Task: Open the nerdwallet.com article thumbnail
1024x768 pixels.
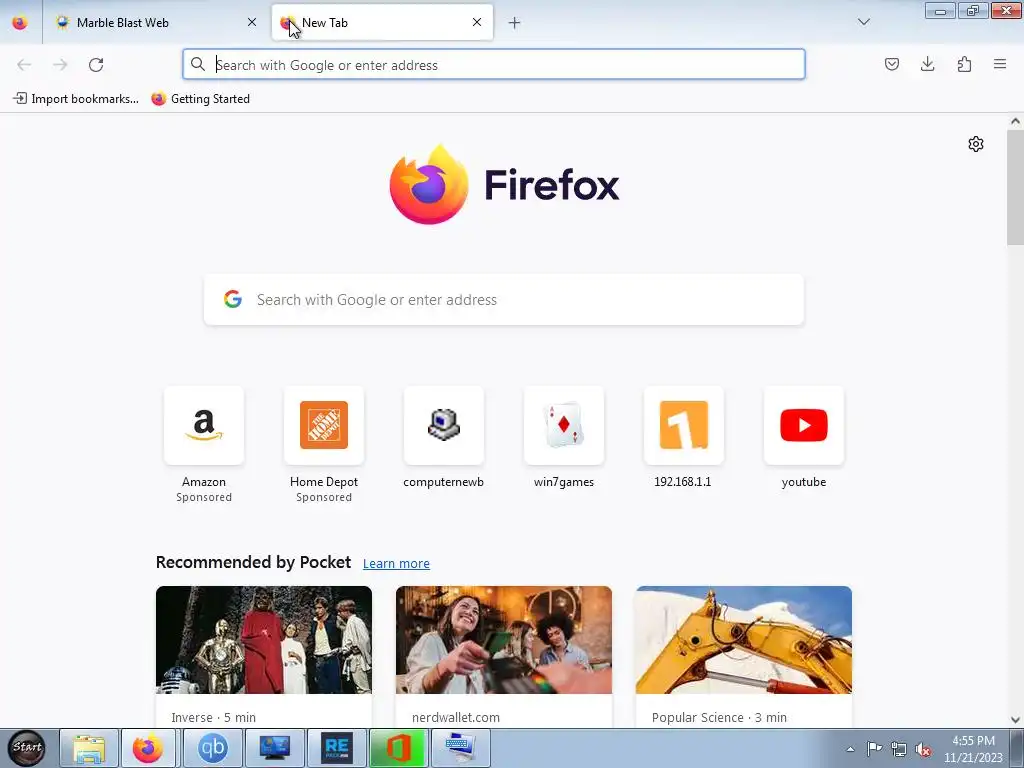Action: pyautogui.click(x=504, y=640)
